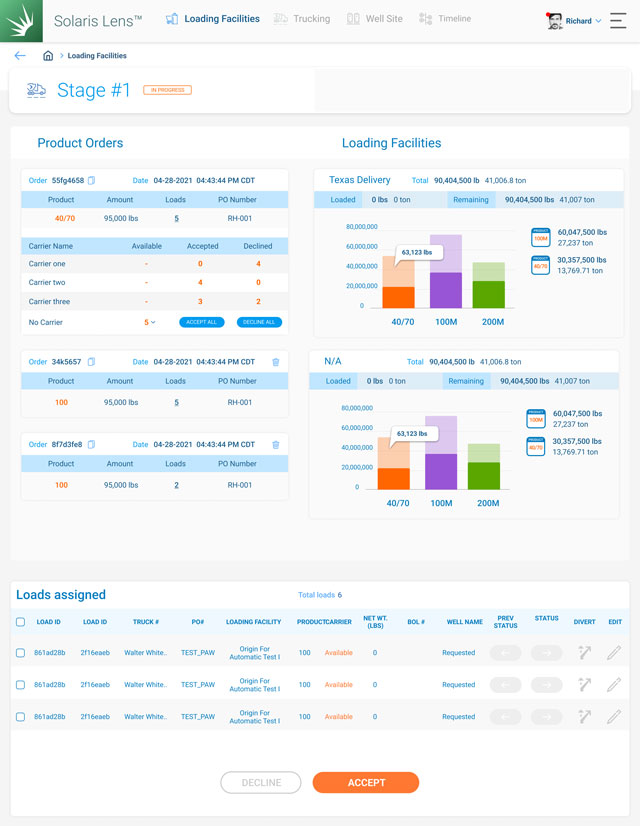The height and width of the screenshot is (826, 640).
Task: Go to home via breadcrumb house icon
Action: click(x=48, y=56)
